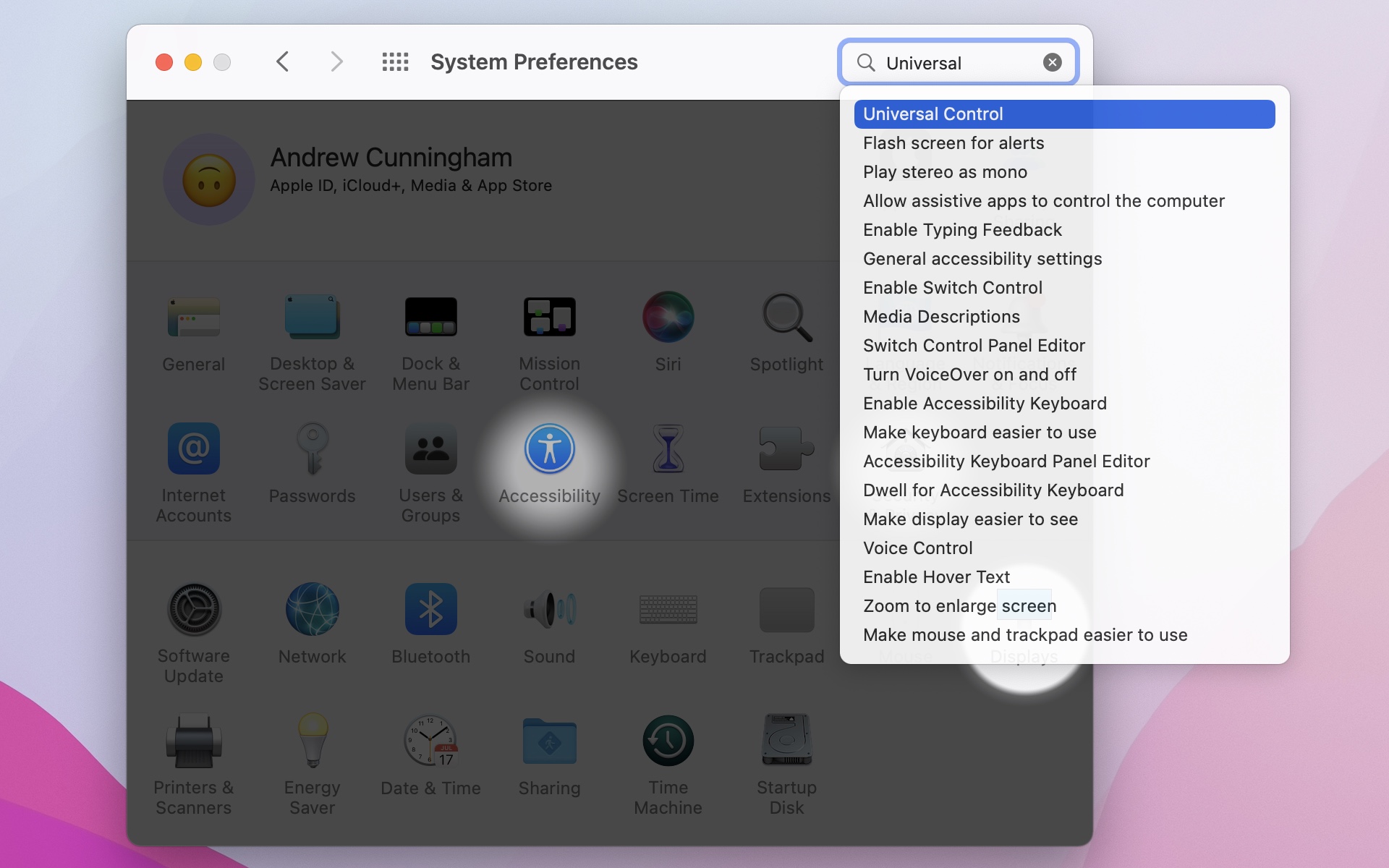Select Enable Switch Control result

click(x=1064, y=288)
